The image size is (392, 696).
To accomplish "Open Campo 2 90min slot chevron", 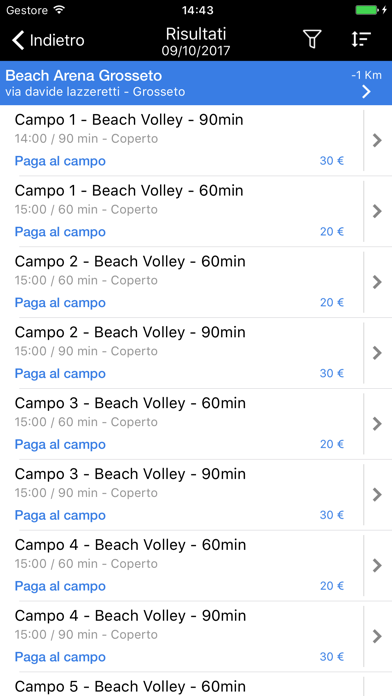I will pyautogui.click(x=377, y=353).
